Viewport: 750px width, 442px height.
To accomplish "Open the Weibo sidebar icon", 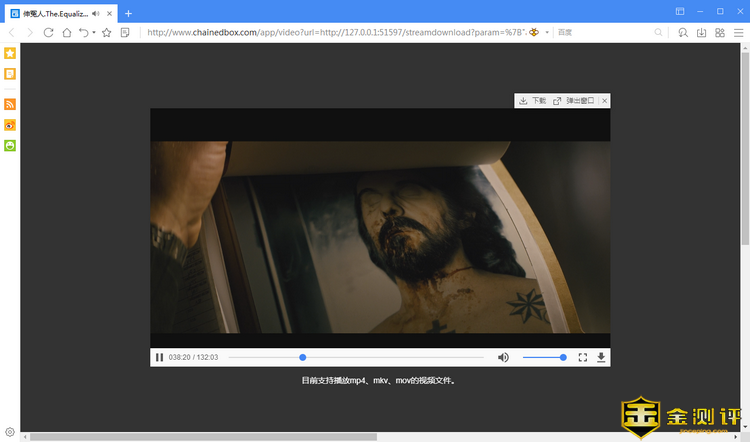I will [10, 125].
